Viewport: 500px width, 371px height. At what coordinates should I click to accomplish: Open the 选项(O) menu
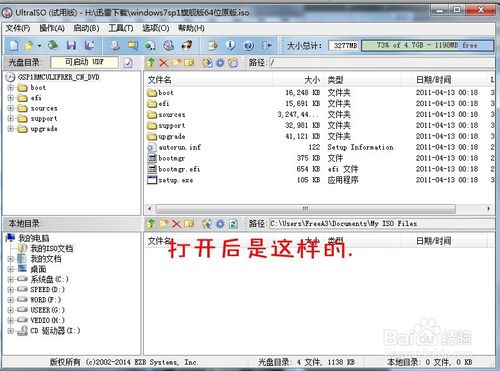pyautogui.click(x=156, y=28)
